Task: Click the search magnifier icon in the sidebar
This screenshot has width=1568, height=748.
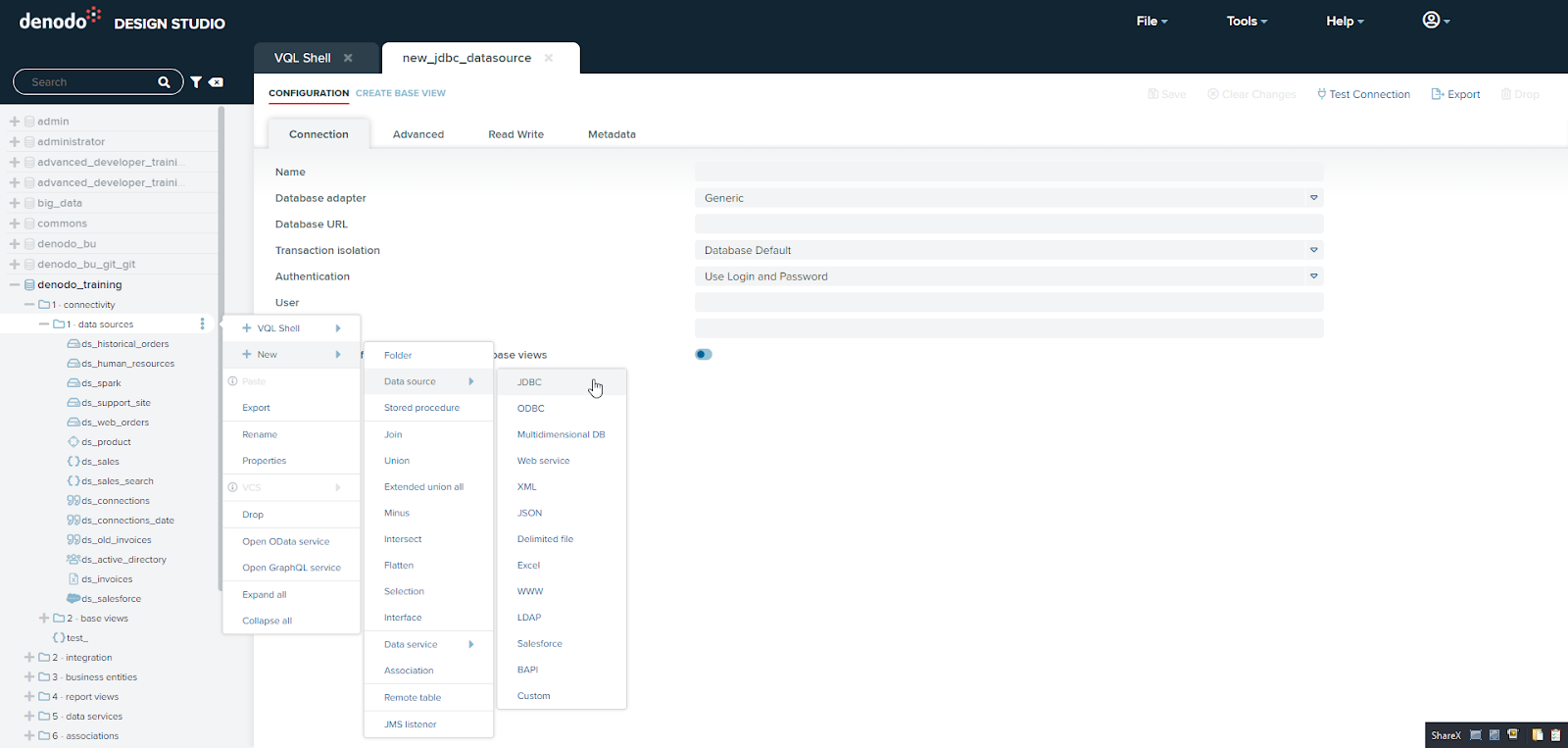Action: click(x=164, y=82)
